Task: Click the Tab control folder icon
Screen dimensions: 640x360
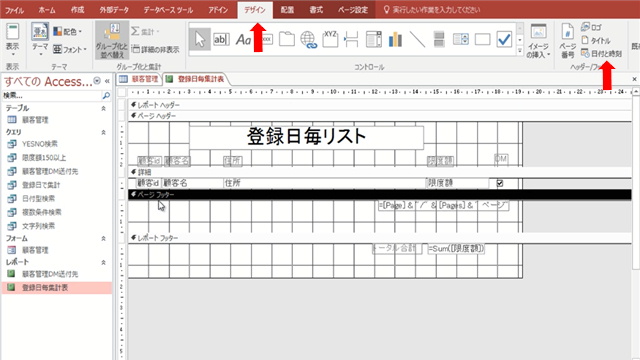Action: click(287, 40)
